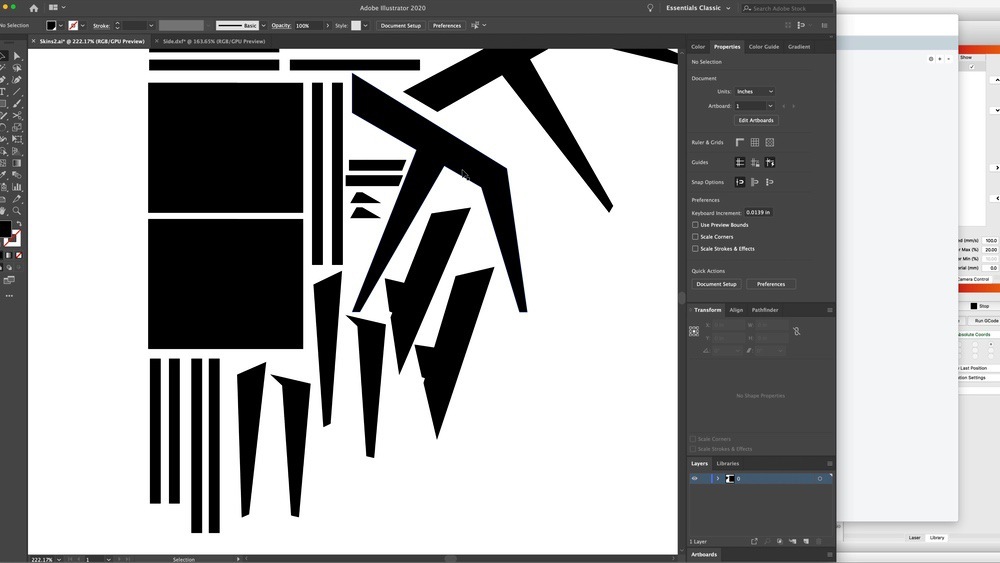Switch to Side.dxf document tab
Viewport: 1000px width, 563px height.
(214, 41)
